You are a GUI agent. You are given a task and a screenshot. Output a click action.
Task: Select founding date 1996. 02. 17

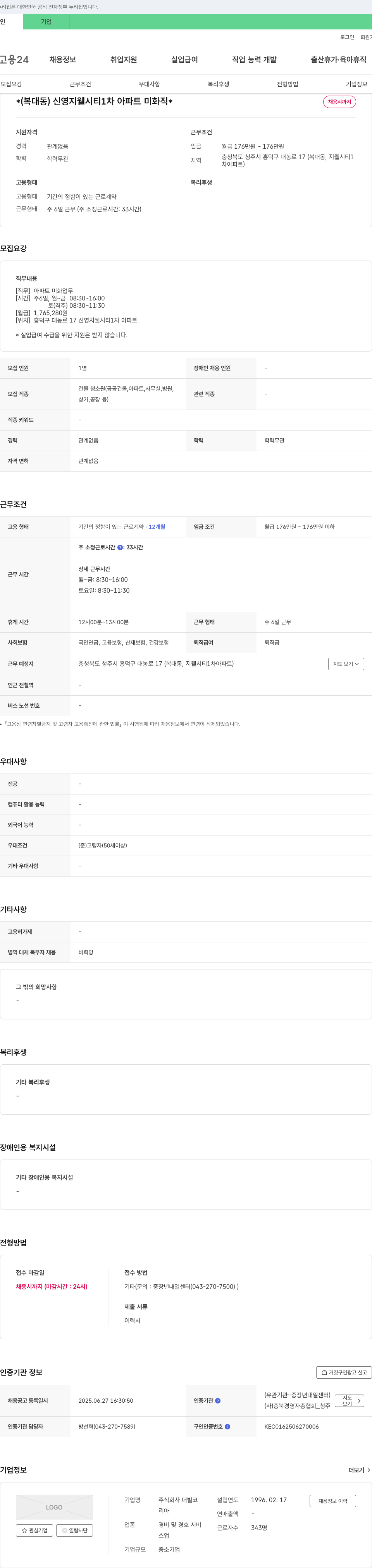pos(269,1500)
